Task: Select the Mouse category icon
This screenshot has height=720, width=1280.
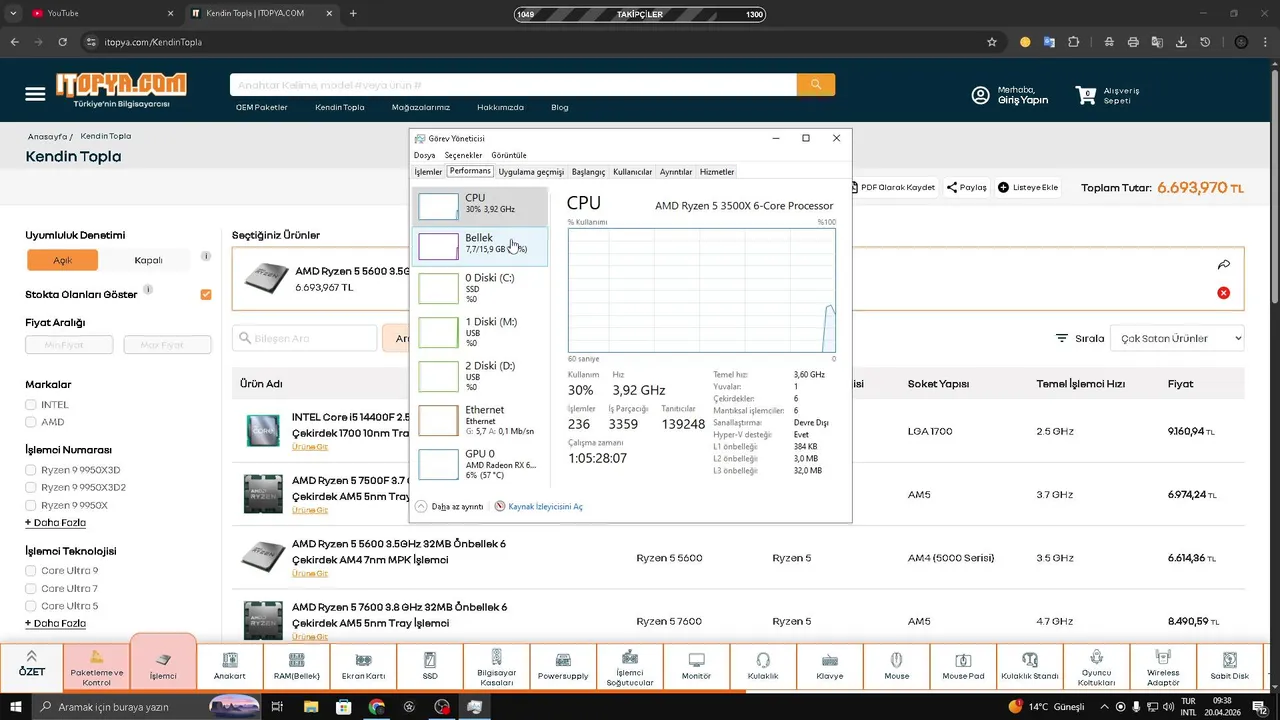Action: [x=897, y=667]
